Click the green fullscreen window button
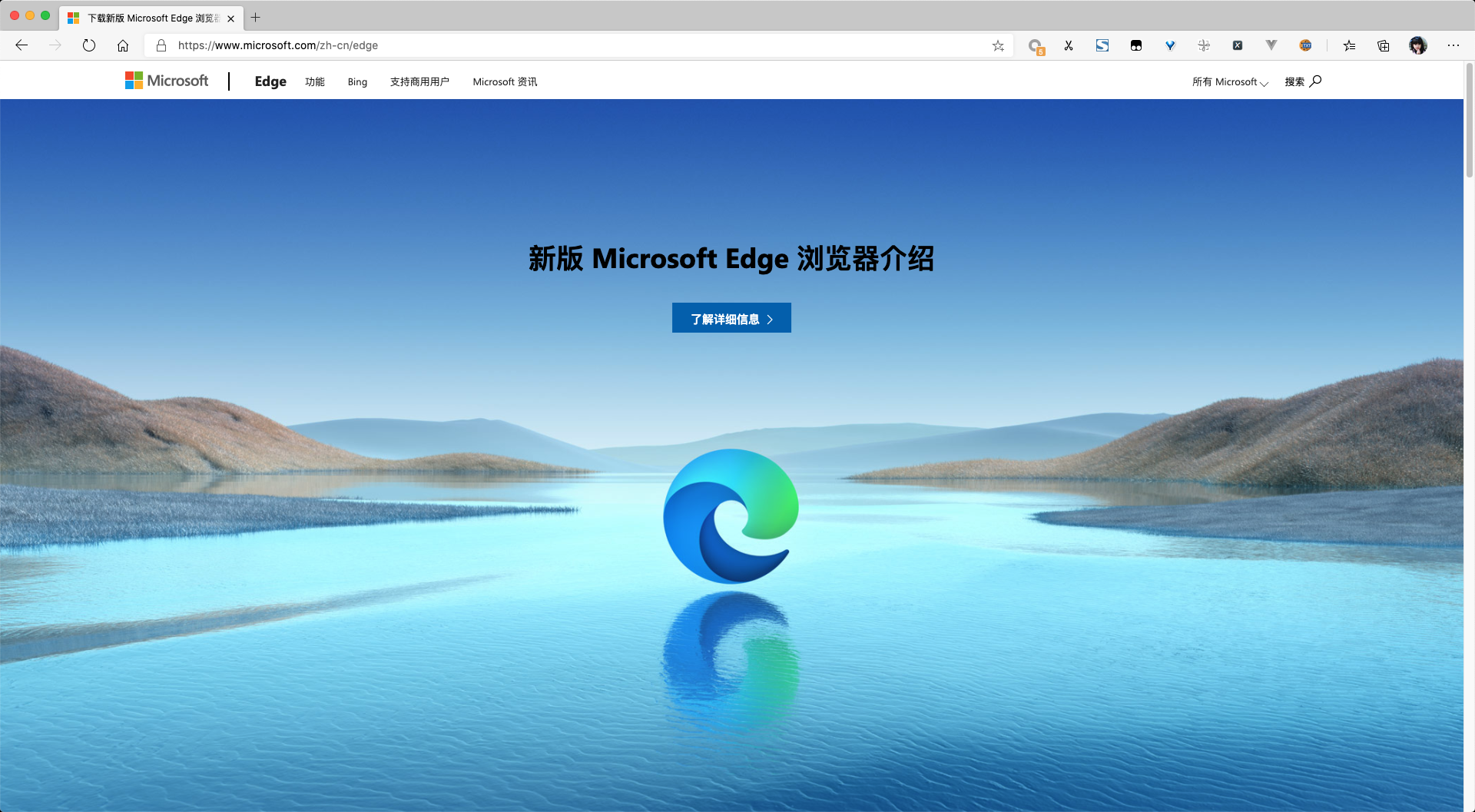 click(45, 15)
